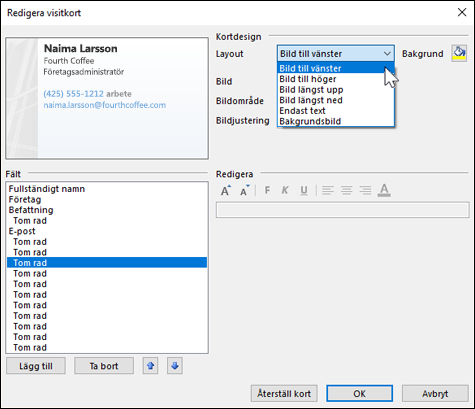The image size is (475, 409).
Task: Toggle bold (F) formatting
Action: 267,190
